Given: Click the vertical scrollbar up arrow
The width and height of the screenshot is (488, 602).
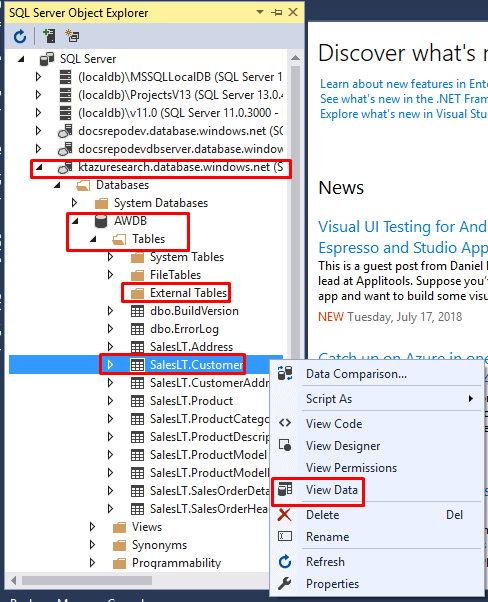Looking at the screenshot, I should [295, 58].
